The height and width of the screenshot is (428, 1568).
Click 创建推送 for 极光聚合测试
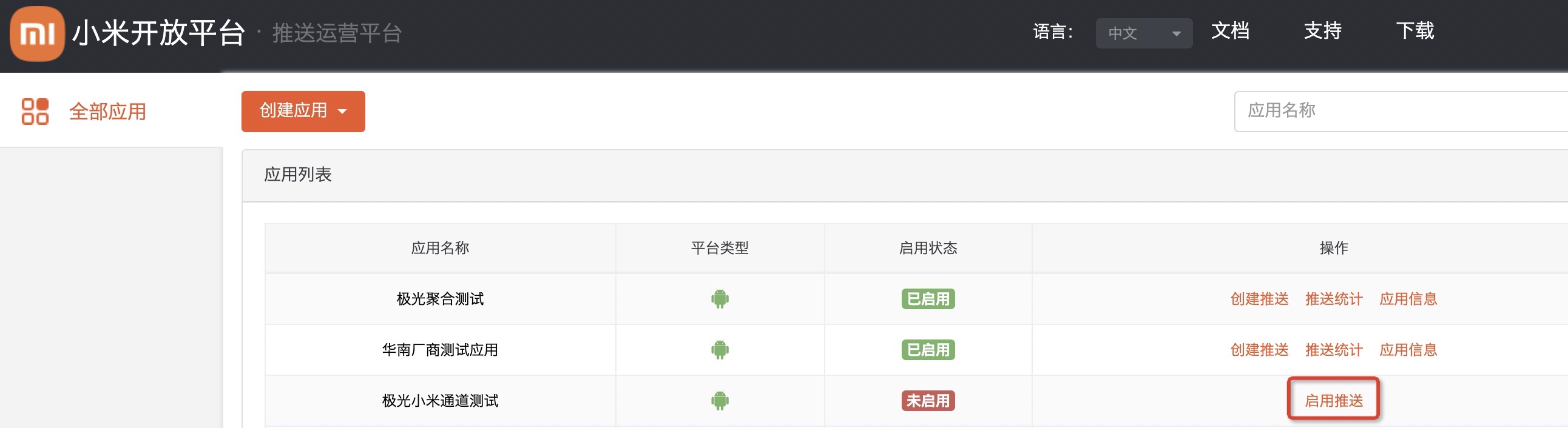pyautogui.click(x=1259, y=299)
